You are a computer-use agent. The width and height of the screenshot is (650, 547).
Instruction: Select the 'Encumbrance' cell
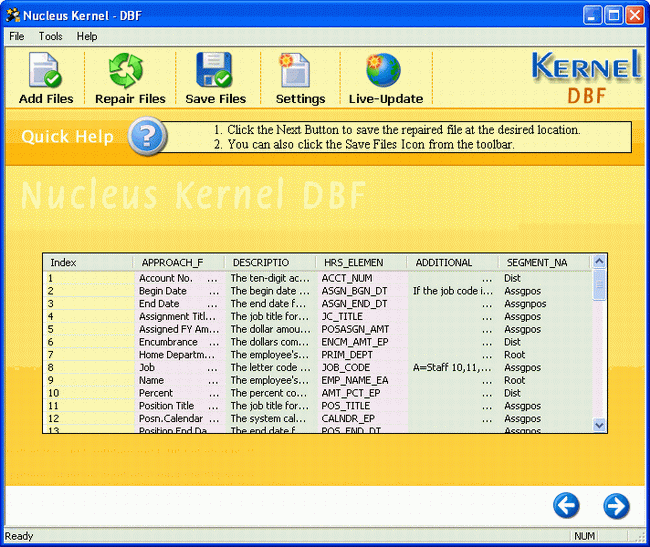pyautogui.click(x=179, y=342)
